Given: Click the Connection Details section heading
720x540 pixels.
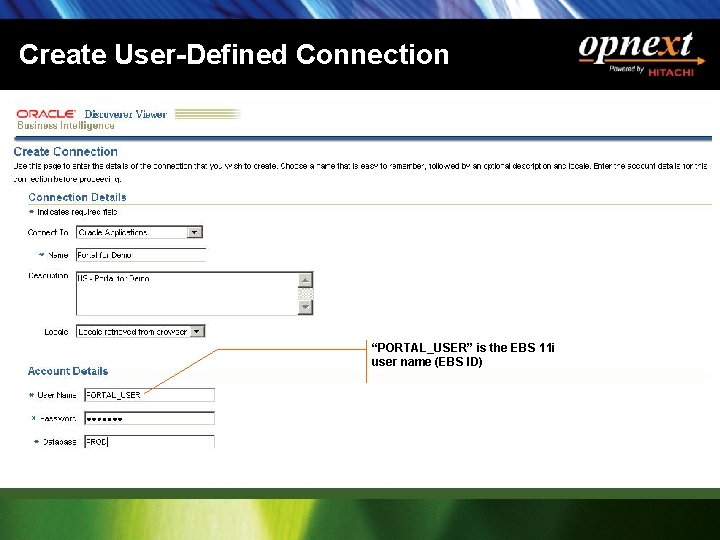Looking at the screenshot, I should point(77,197).
